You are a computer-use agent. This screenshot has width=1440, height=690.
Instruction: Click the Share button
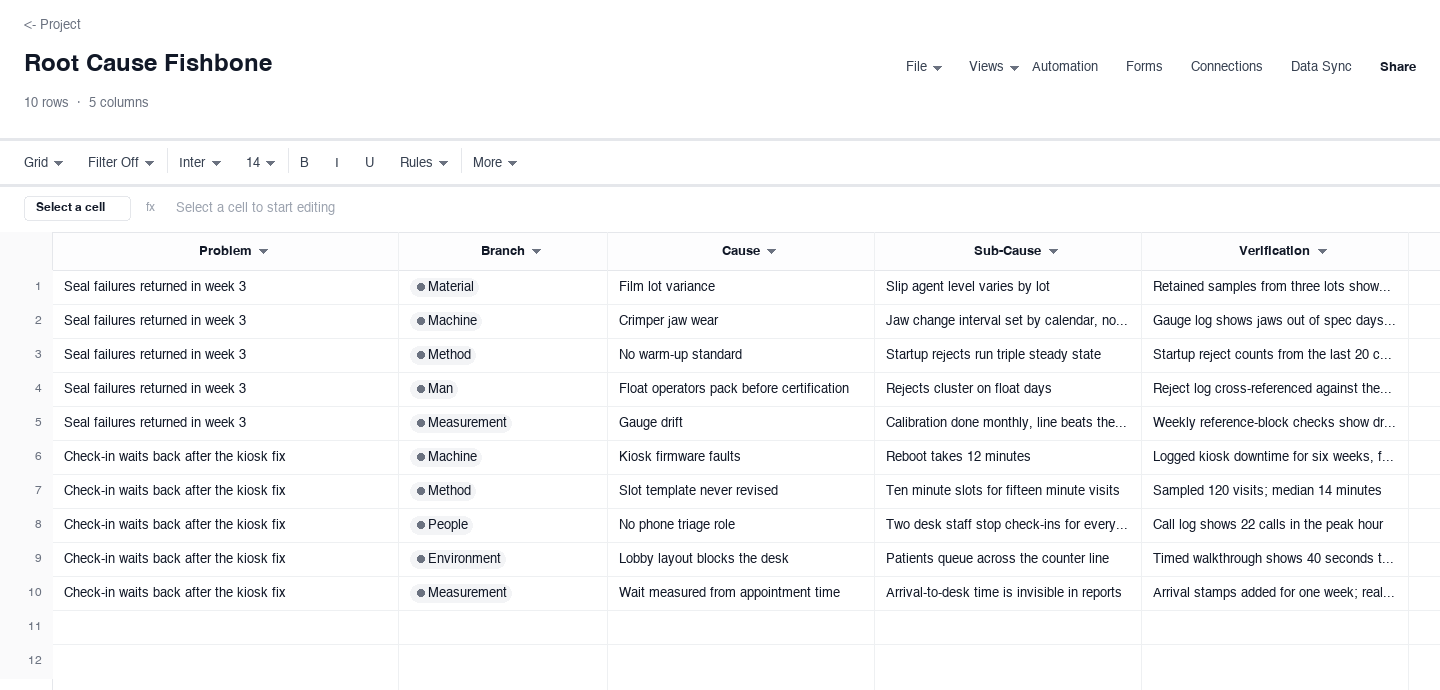click(1398, 67)
